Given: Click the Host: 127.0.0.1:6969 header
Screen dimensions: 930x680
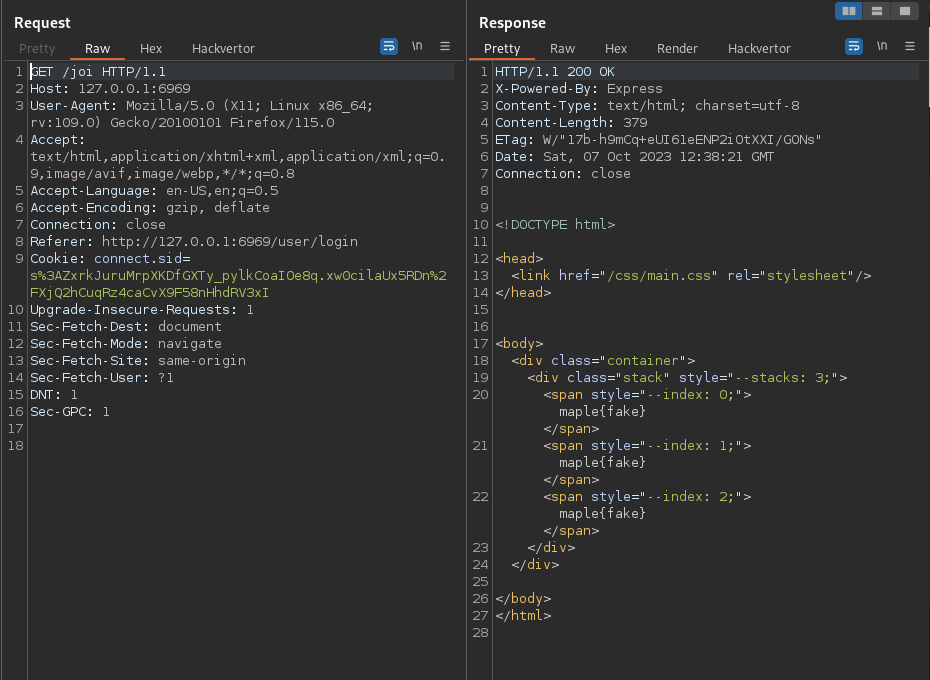Looking at the screenshot, I should 110,89.
